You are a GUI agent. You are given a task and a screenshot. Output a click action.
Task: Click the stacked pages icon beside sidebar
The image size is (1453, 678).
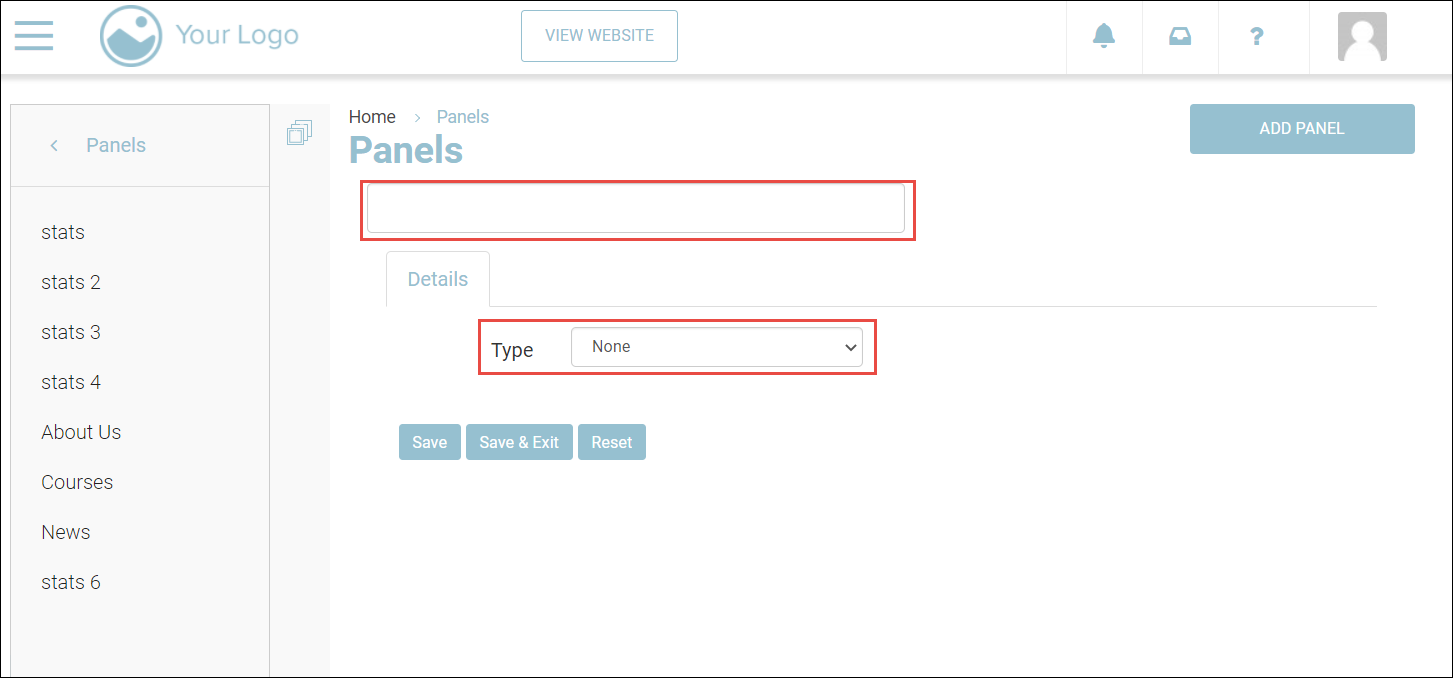(x=299, y=133)
